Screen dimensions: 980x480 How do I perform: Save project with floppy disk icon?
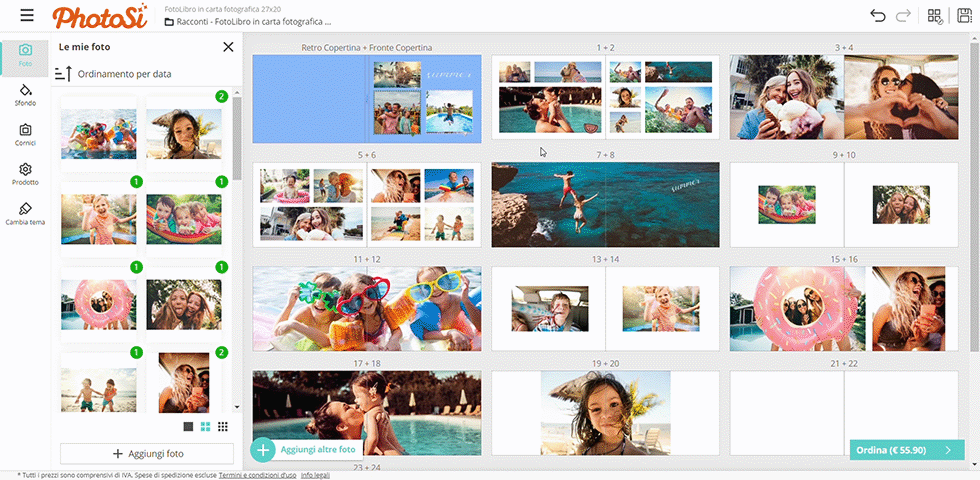coord(964,15)
